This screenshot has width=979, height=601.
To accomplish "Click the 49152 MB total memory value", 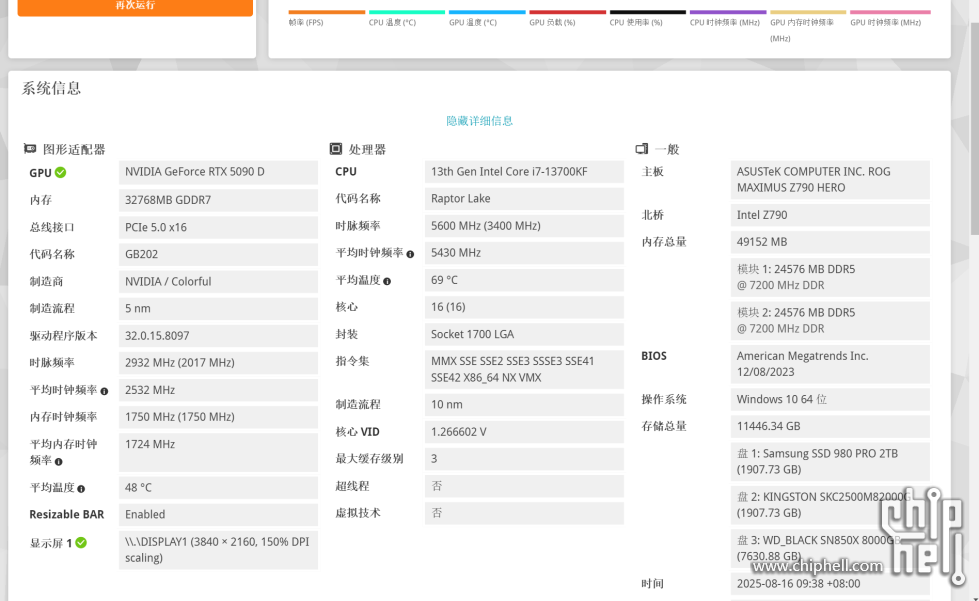I will point(830,242).
